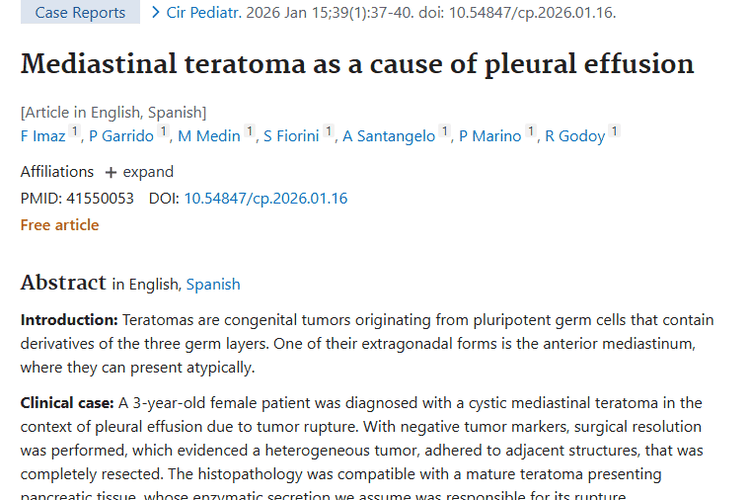Click the article title heading

(357, 64)
